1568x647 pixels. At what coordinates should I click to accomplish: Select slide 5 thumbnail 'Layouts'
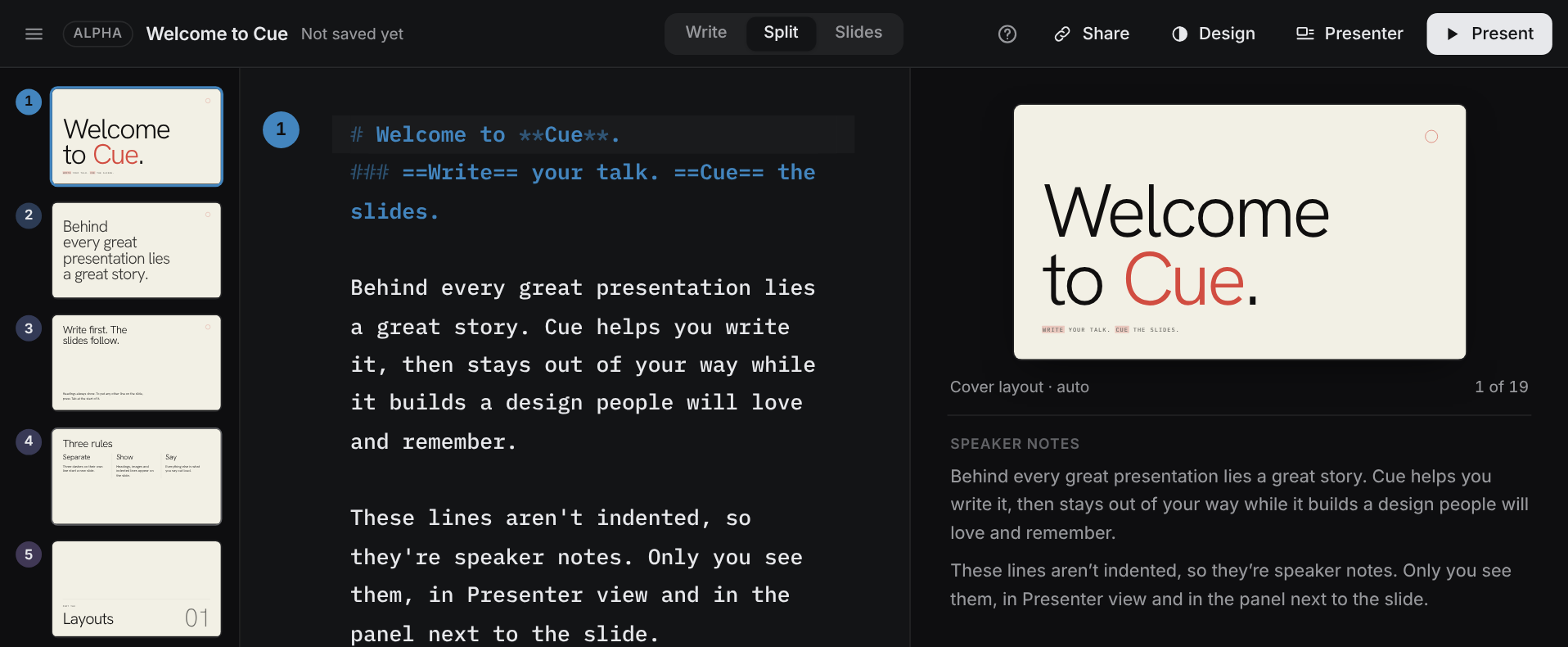tap(137, 589)
